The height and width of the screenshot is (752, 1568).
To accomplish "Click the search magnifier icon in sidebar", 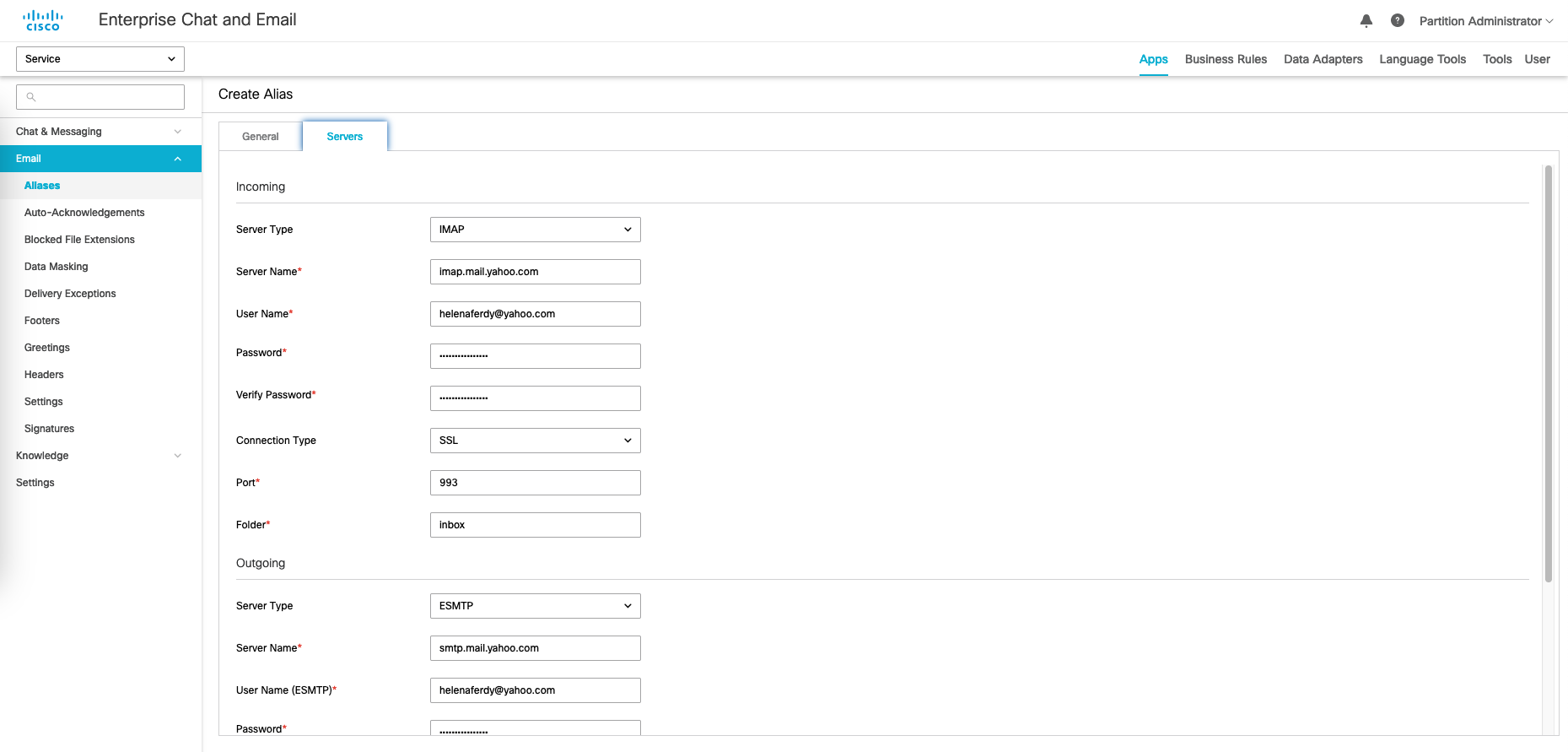I will pos(31,97).
